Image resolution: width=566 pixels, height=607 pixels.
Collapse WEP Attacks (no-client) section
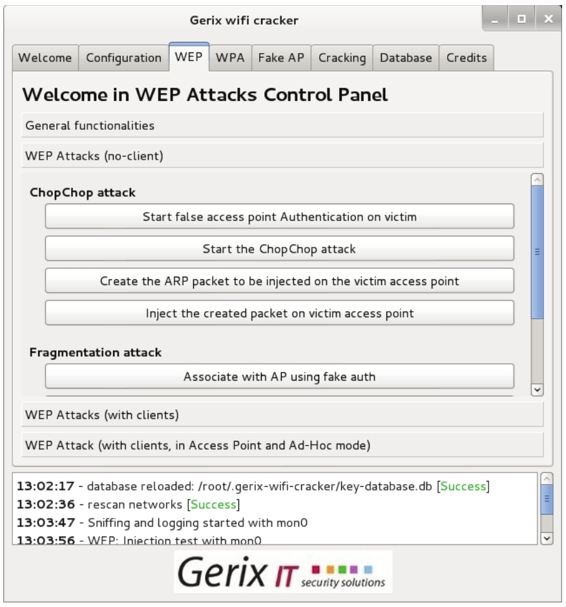283,156
